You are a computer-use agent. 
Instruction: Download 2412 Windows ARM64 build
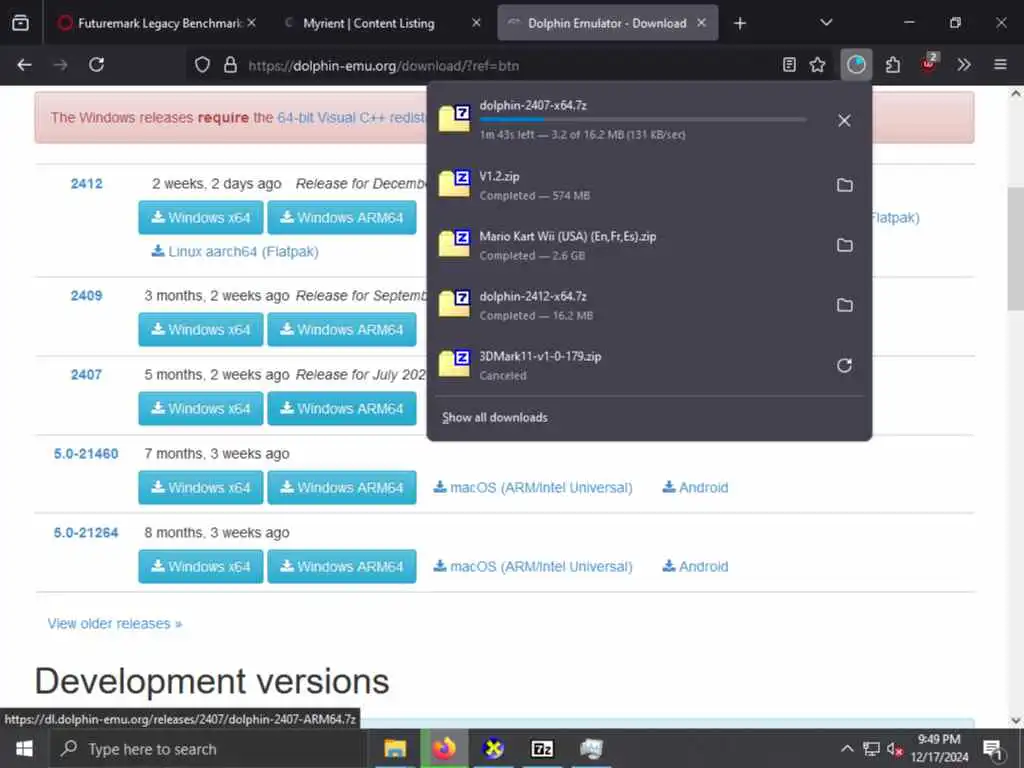(x=342, y=217)
